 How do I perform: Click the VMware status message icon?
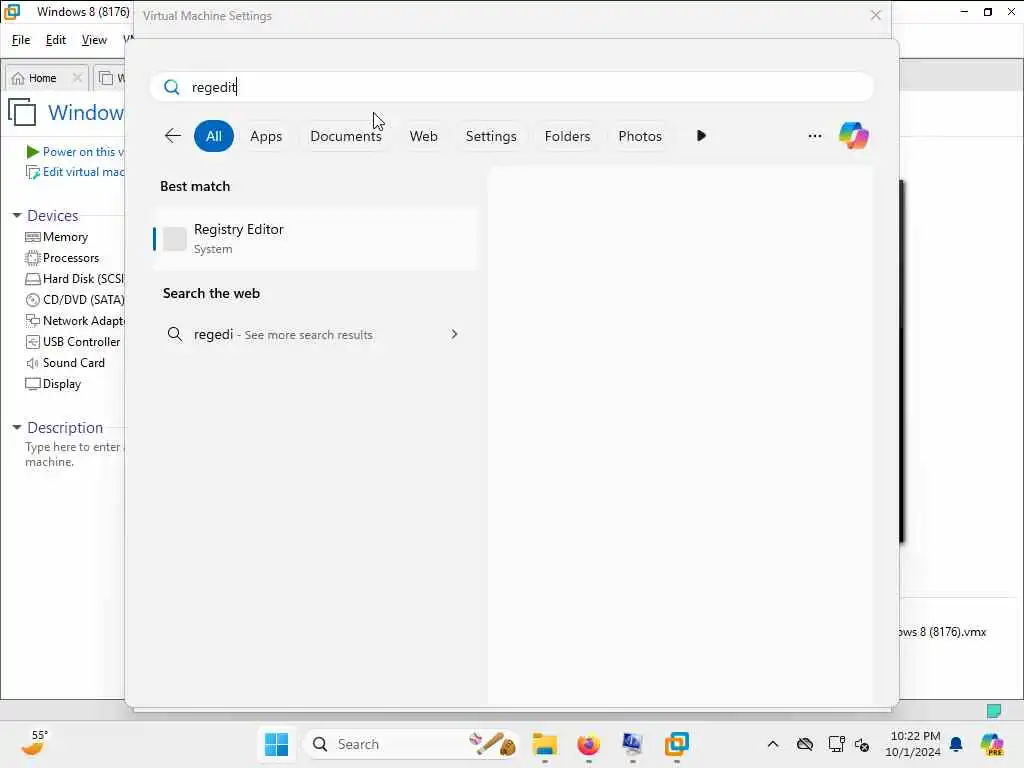tap(994, 710)
